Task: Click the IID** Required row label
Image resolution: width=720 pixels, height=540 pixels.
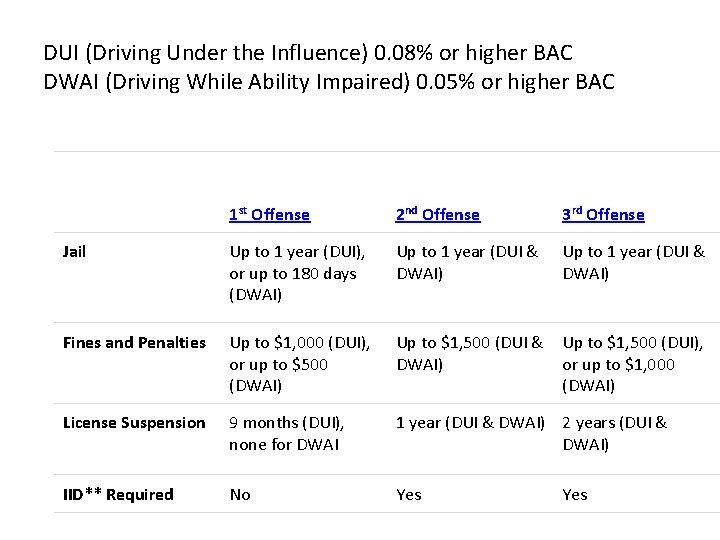Action: [118, 494]
